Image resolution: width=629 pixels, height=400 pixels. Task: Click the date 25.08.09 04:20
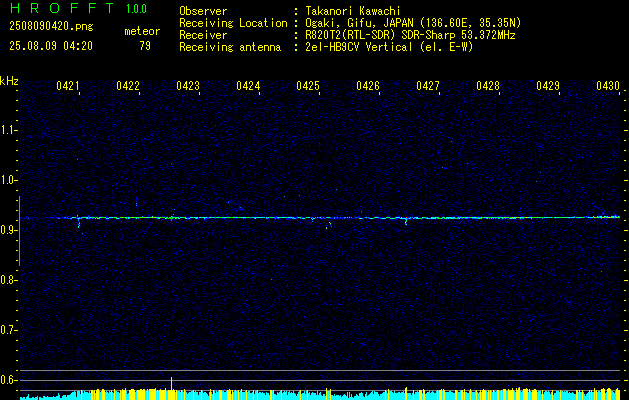click(x=51, y=46)
